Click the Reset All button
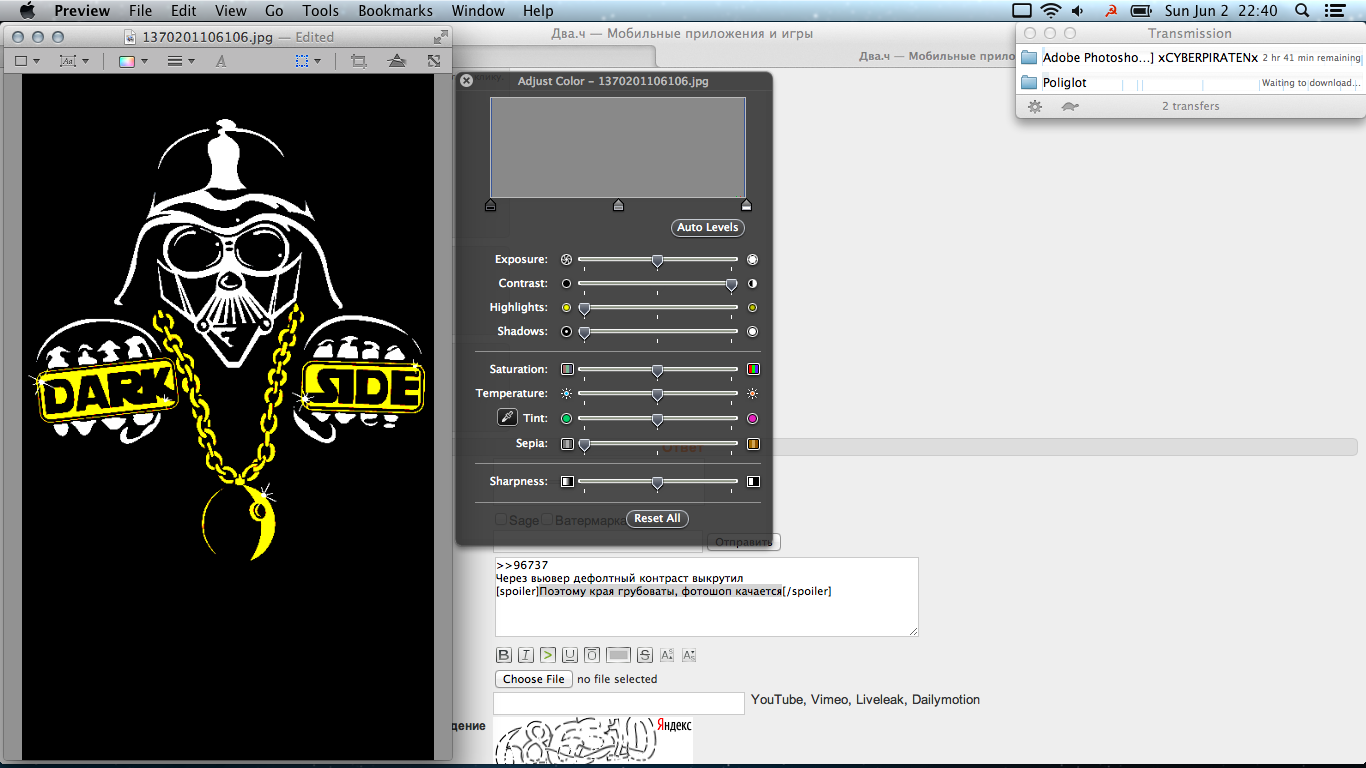The width and height of the screenshot is (1366, 768). pos(657,518)
